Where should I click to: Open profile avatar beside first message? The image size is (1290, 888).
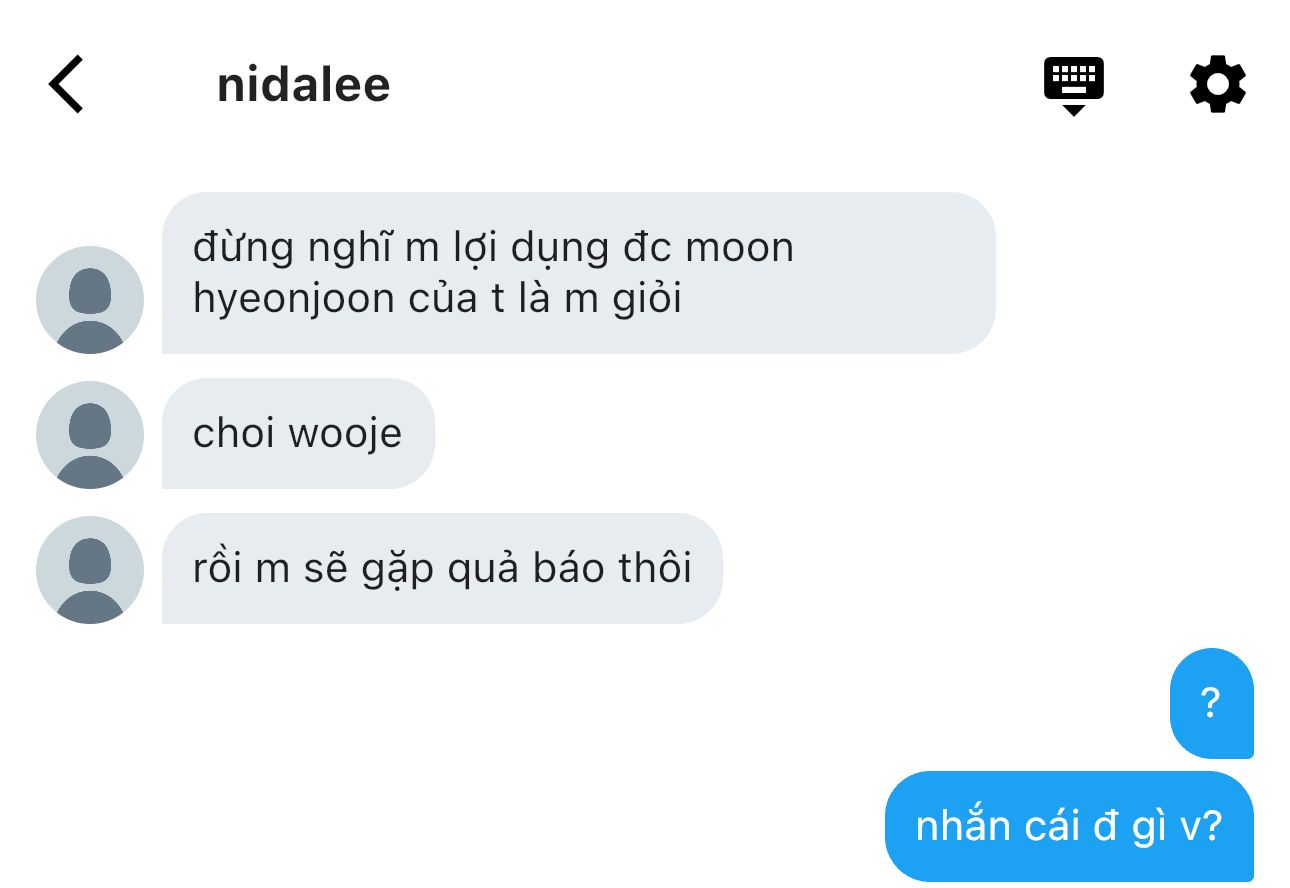pos(90,300)
